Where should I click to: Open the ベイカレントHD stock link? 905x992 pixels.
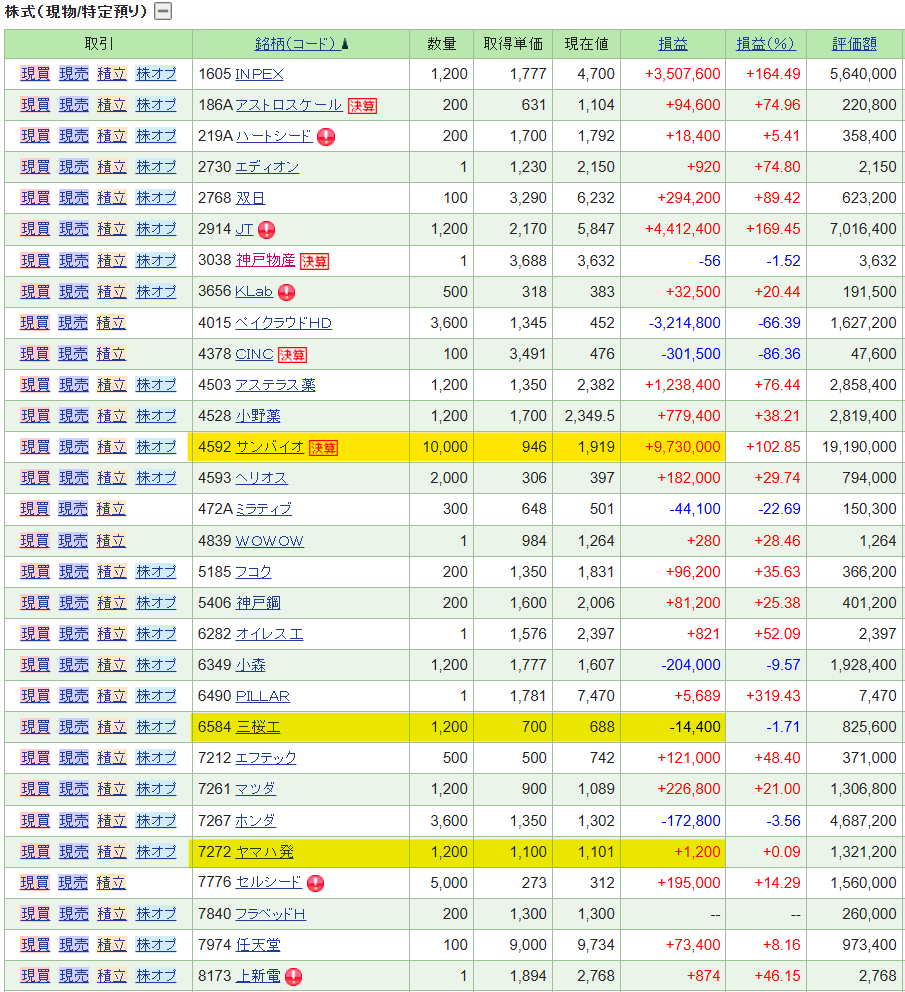coord(283,323)
